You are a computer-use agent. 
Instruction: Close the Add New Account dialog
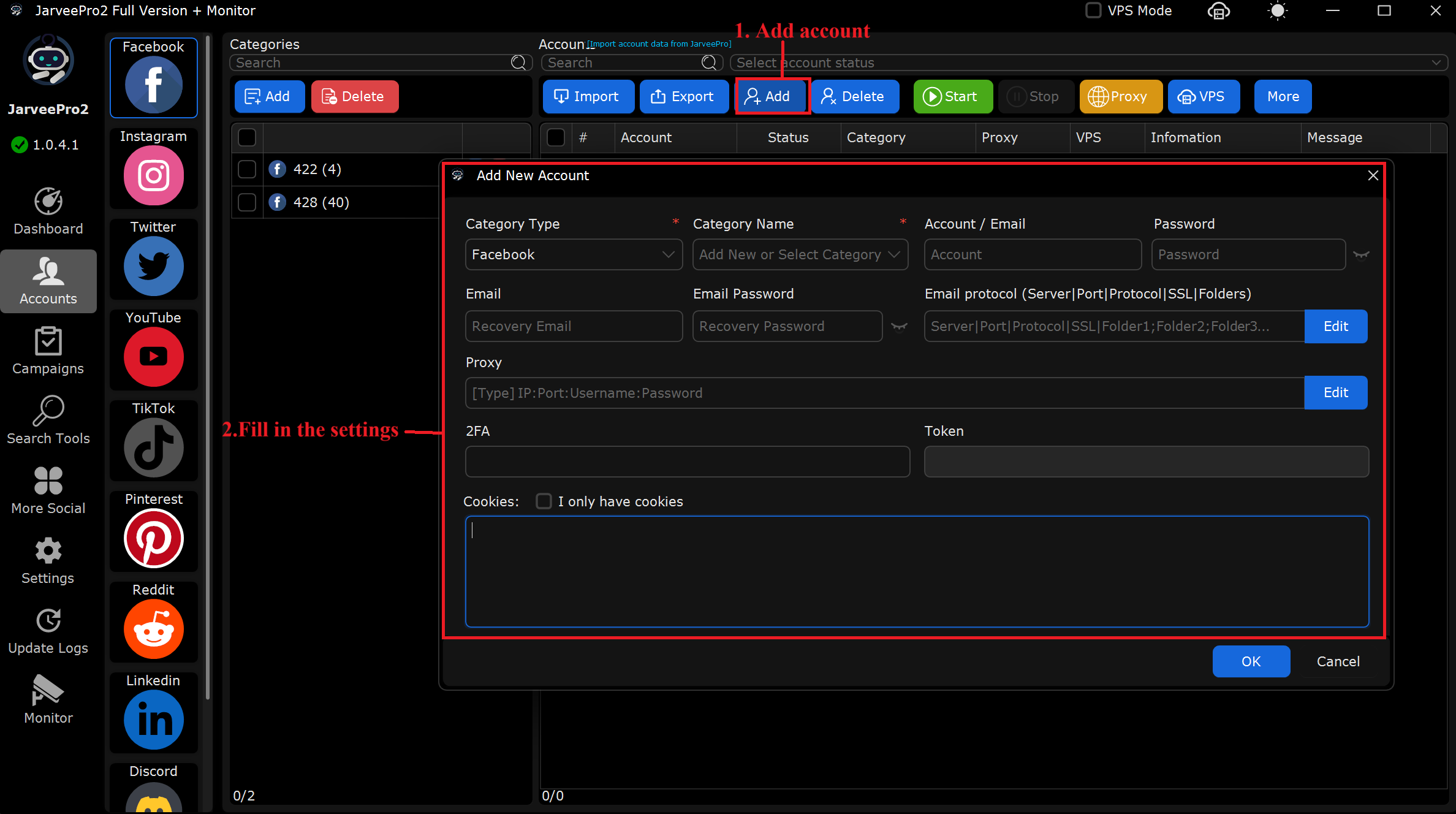pyautogui.click(x=1373, y=176)
